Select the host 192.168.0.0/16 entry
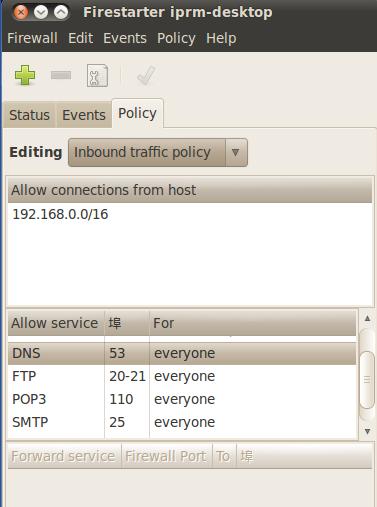 tap(60, 214)
